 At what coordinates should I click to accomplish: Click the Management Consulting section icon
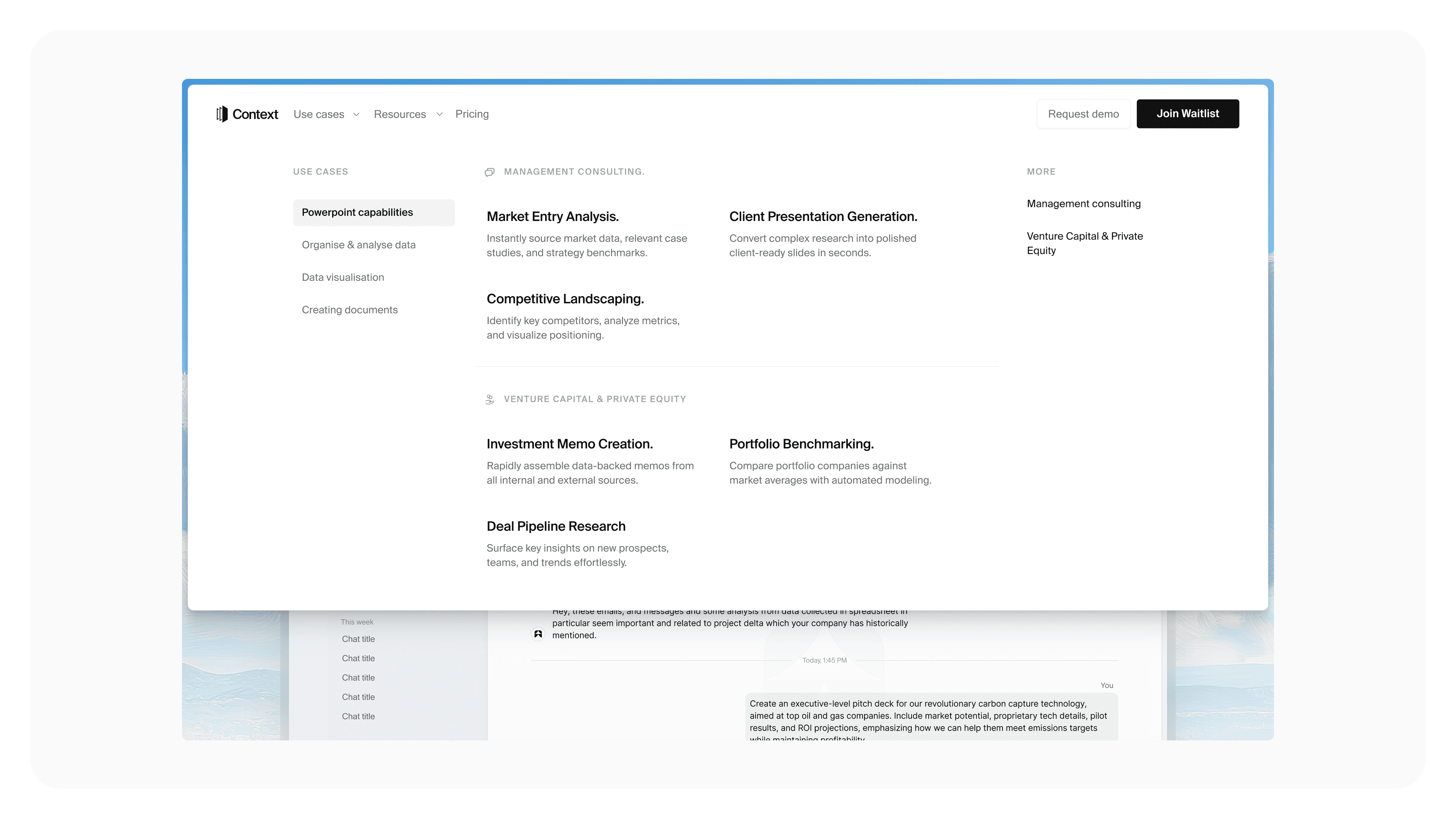pyautogui.click(x=490, y=172)
